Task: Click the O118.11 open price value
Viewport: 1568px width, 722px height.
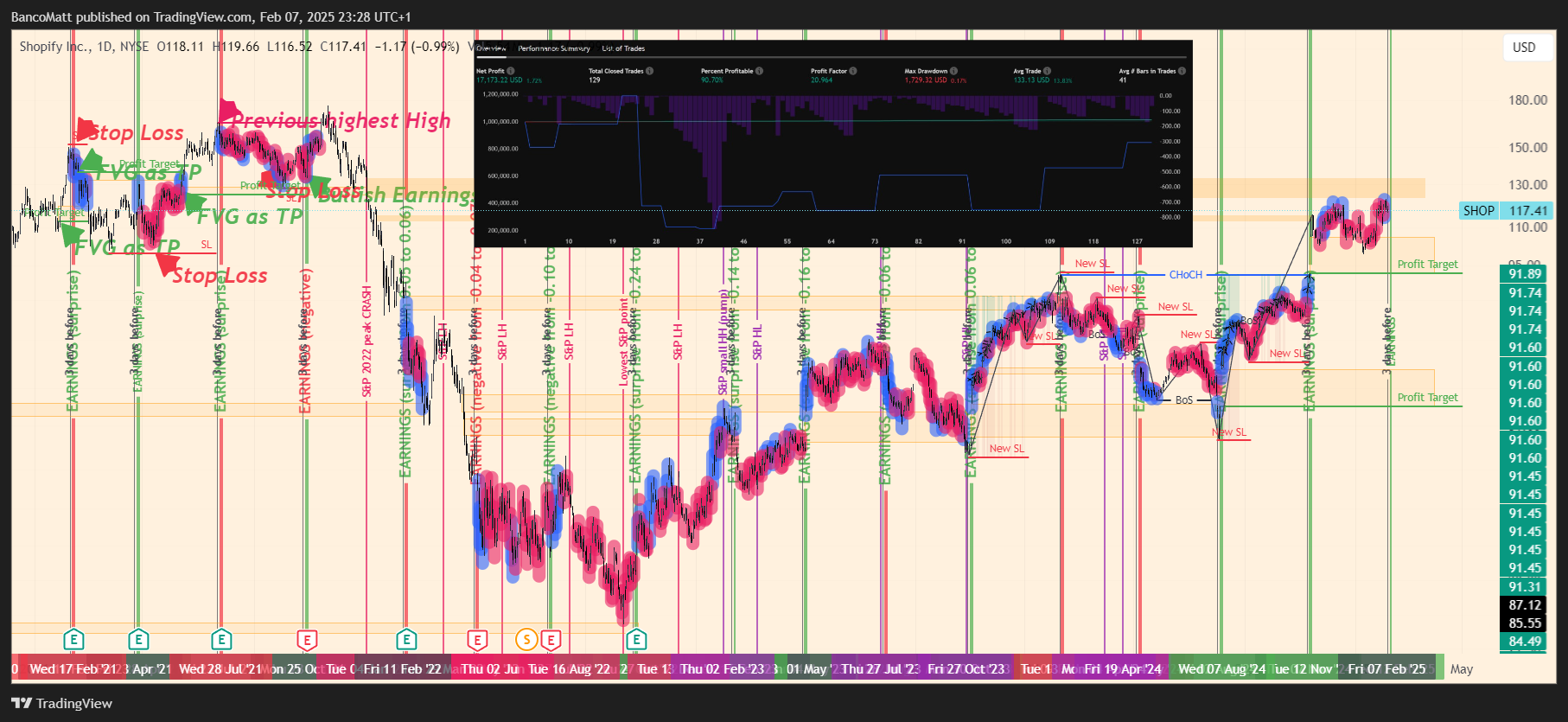Action: [181, 47]
